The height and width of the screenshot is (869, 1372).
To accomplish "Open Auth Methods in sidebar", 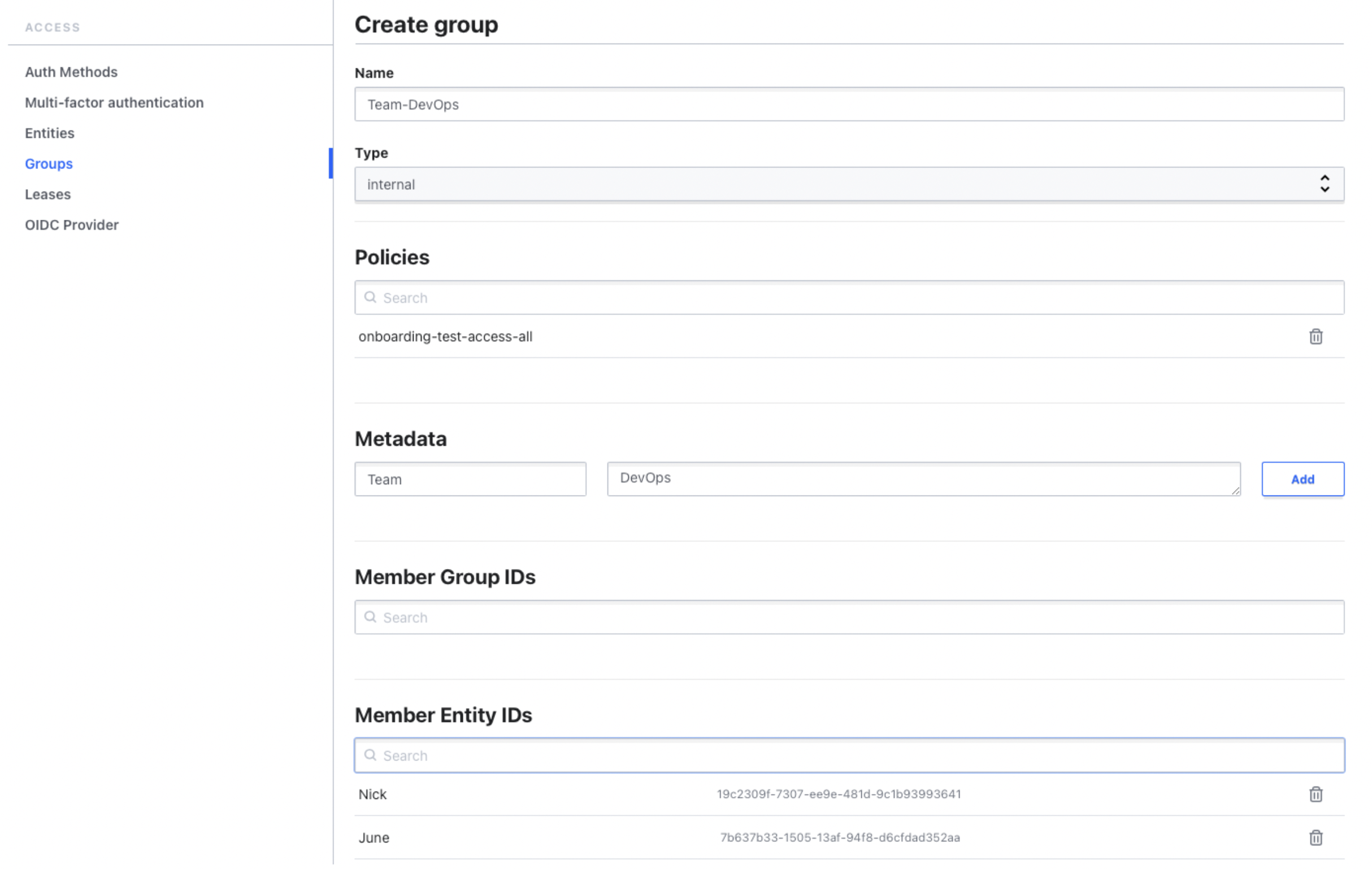I will (x=71, y=72).
